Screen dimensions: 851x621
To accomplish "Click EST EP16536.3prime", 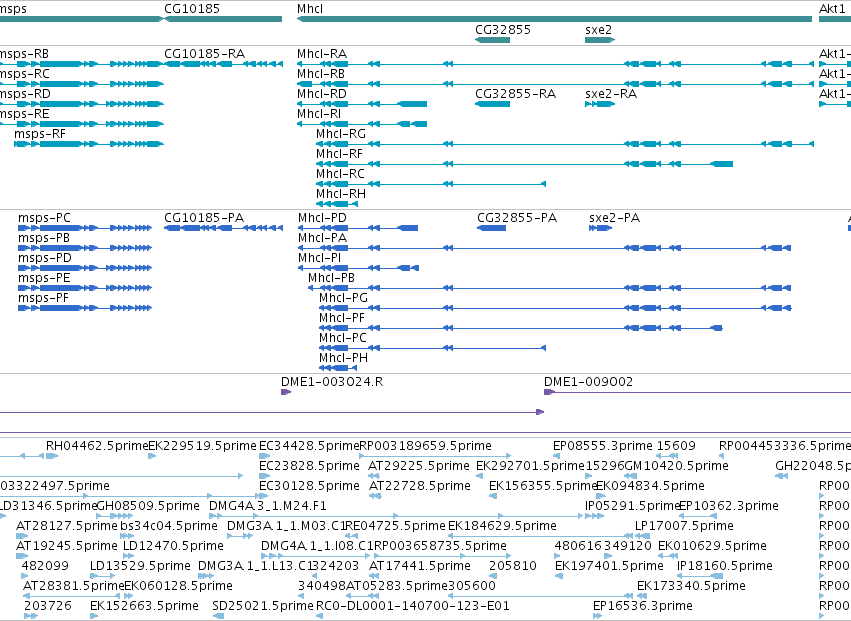I will click(x=643, y=606).
